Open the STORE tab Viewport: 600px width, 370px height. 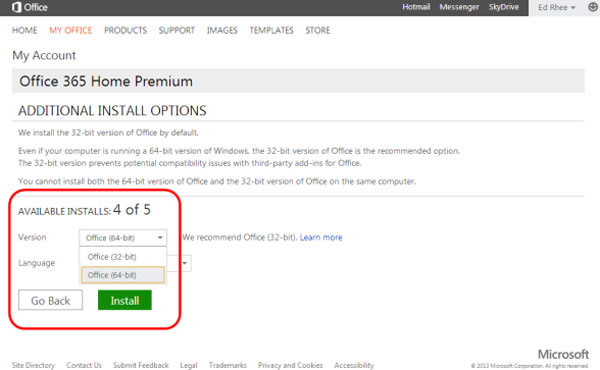pos(318,30)
